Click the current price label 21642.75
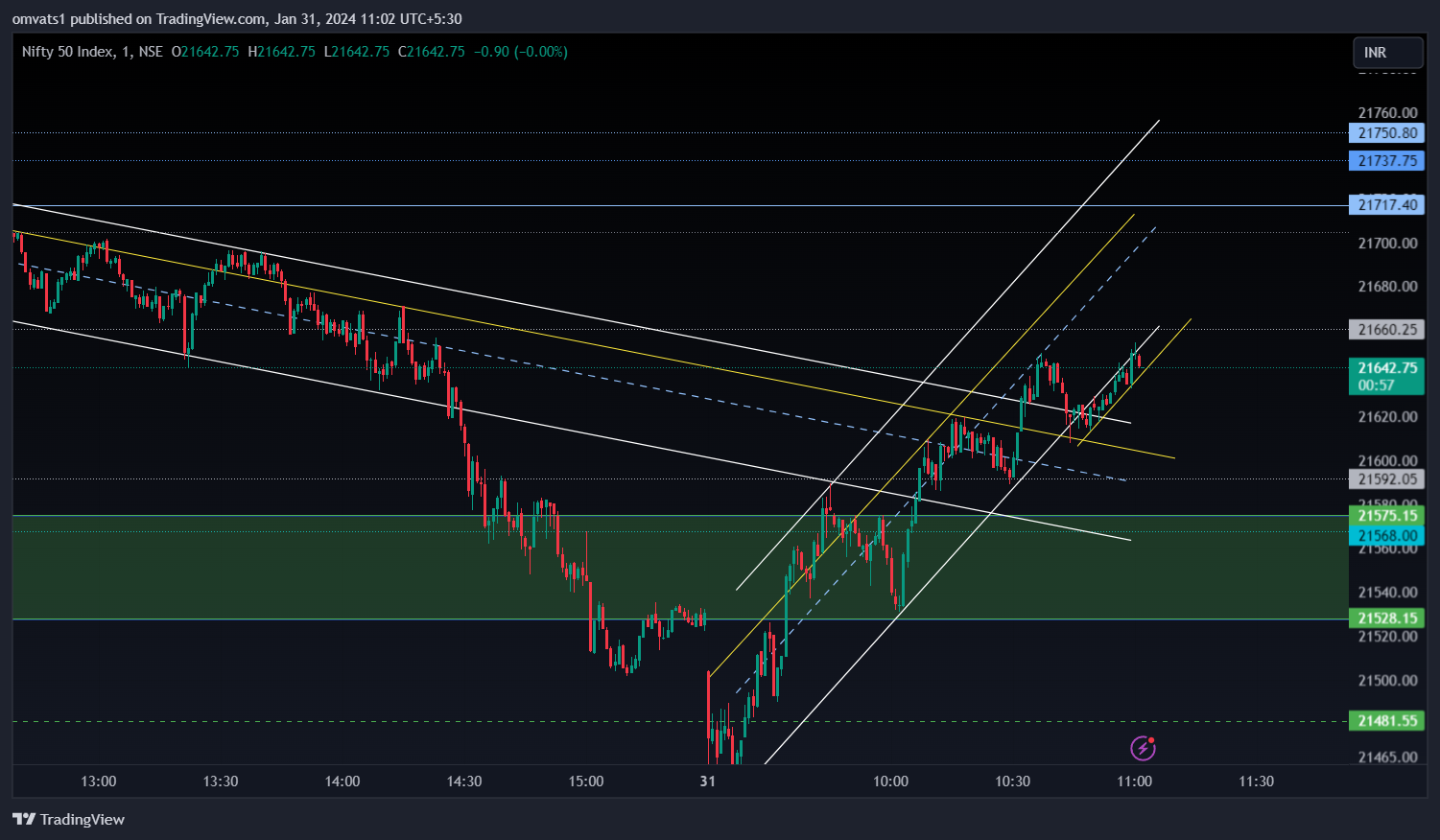The height and width of the screenshot is (840, 1440). (1387, 367)
